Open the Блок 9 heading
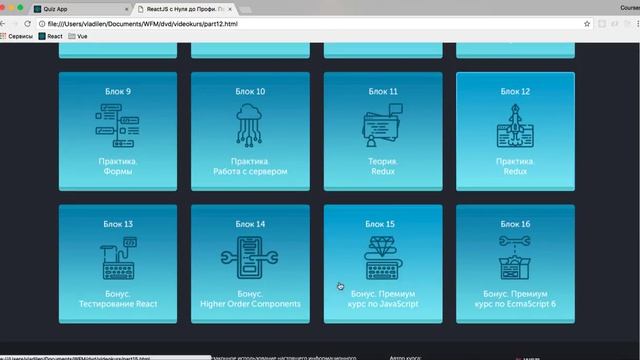Screen dimensions: 640x360 (118, 91)
